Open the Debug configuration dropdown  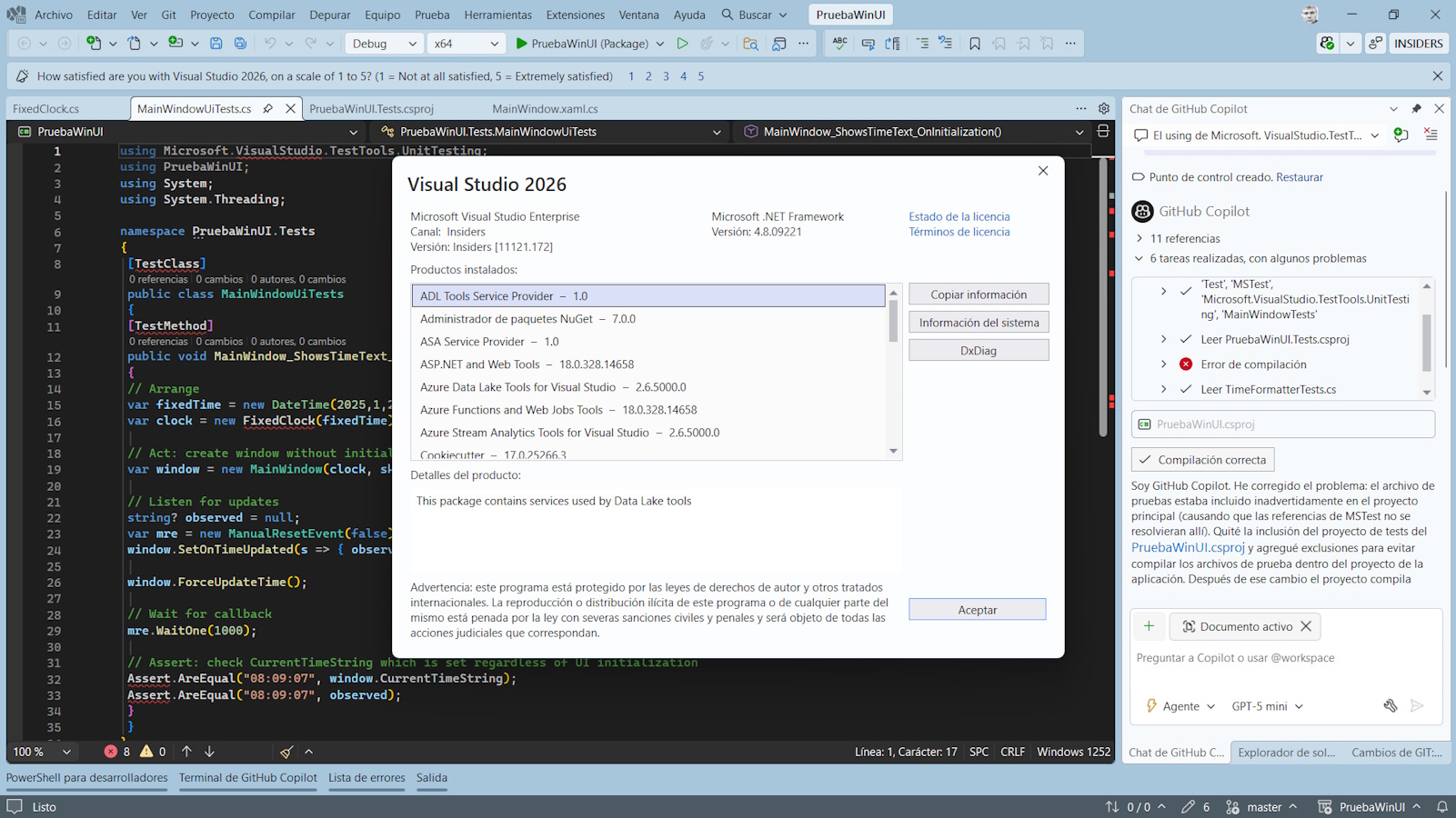pos(384,43)
